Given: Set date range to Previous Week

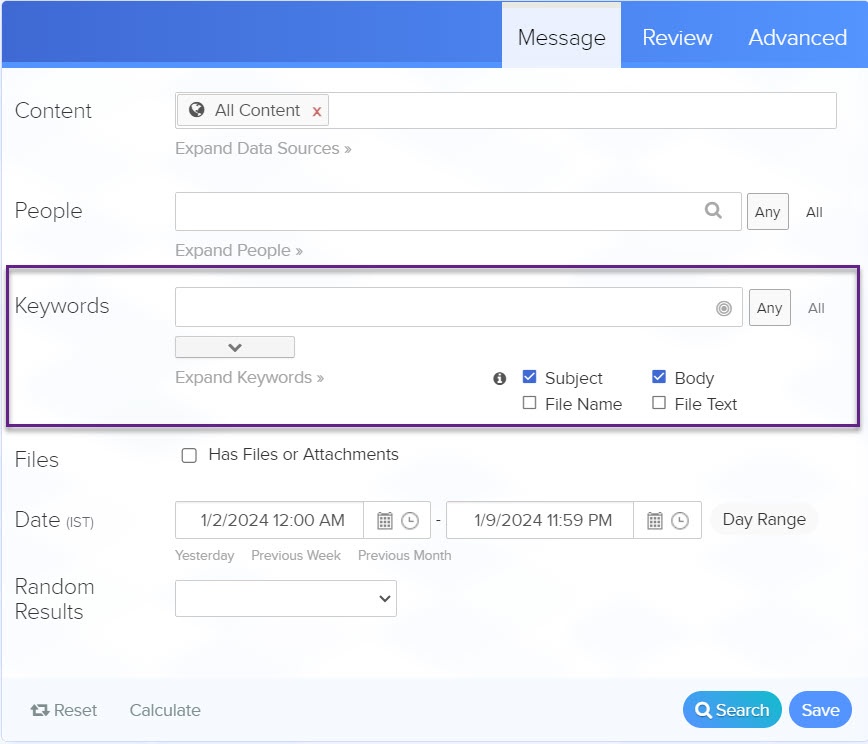Looking at the screenshot, I should (296, 555).
